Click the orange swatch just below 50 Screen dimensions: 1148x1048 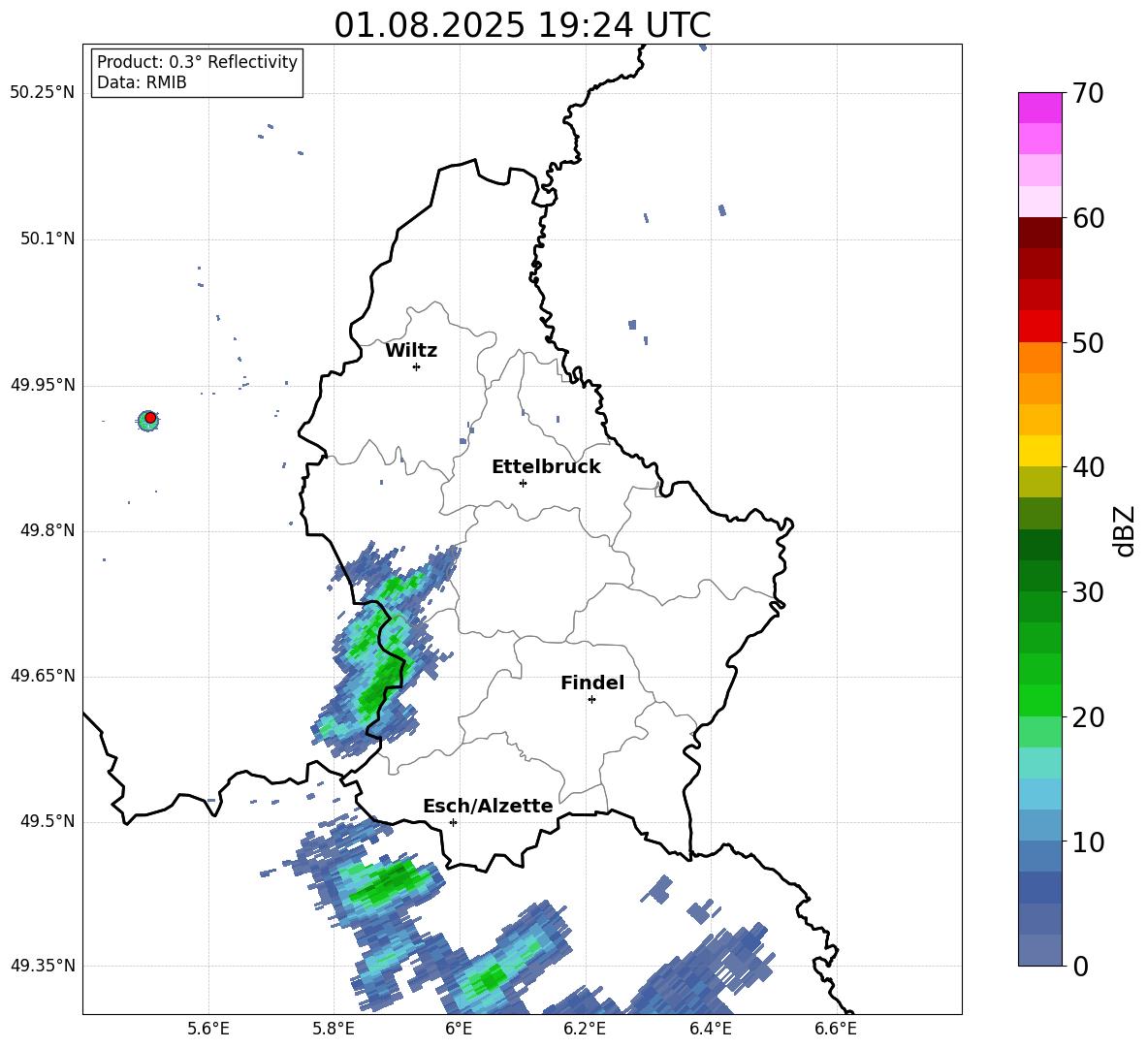tap(1039, 358)
